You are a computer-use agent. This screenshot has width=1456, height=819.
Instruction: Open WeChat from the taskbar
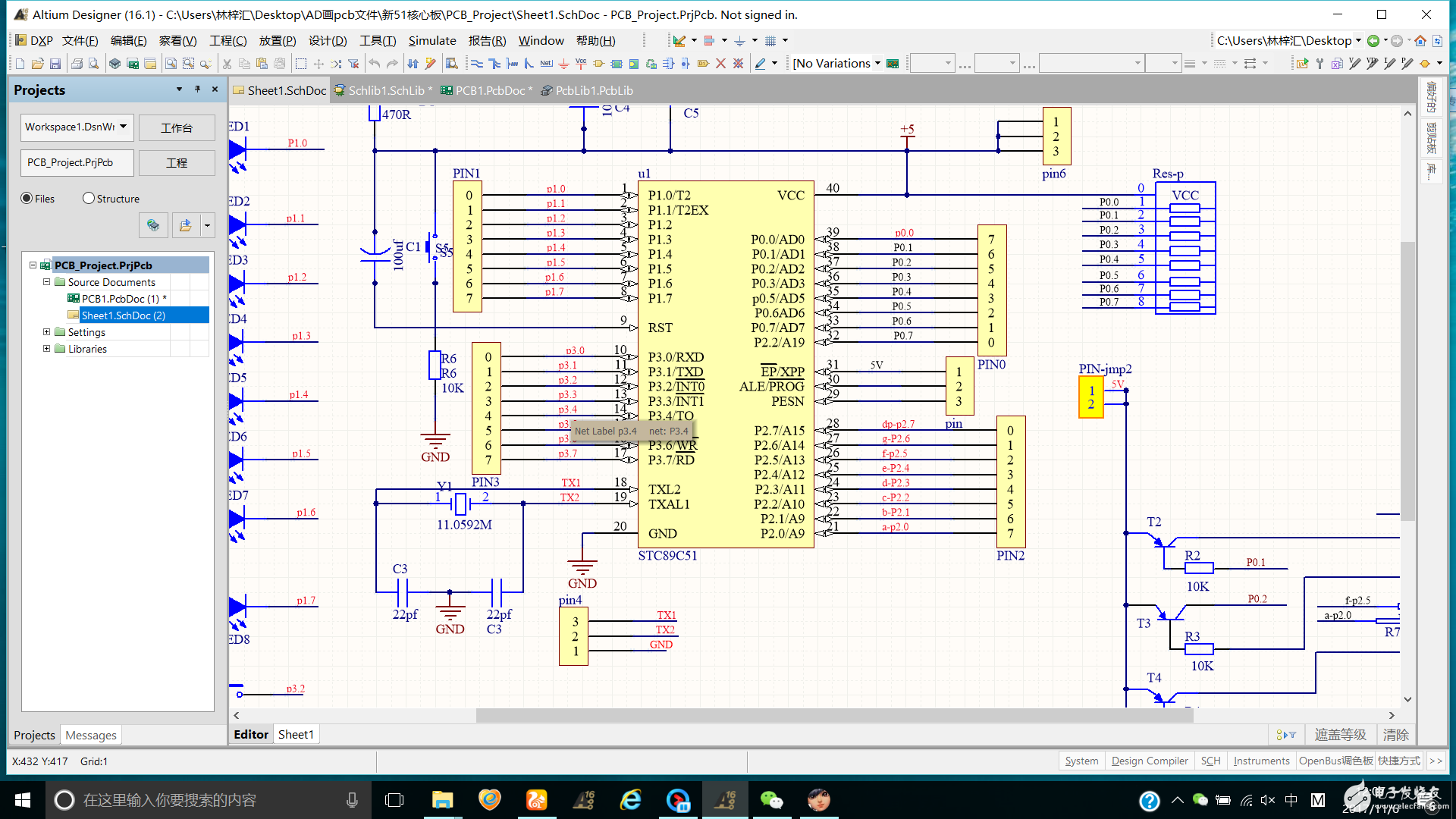pyautogui.click(x=772, y=800)
